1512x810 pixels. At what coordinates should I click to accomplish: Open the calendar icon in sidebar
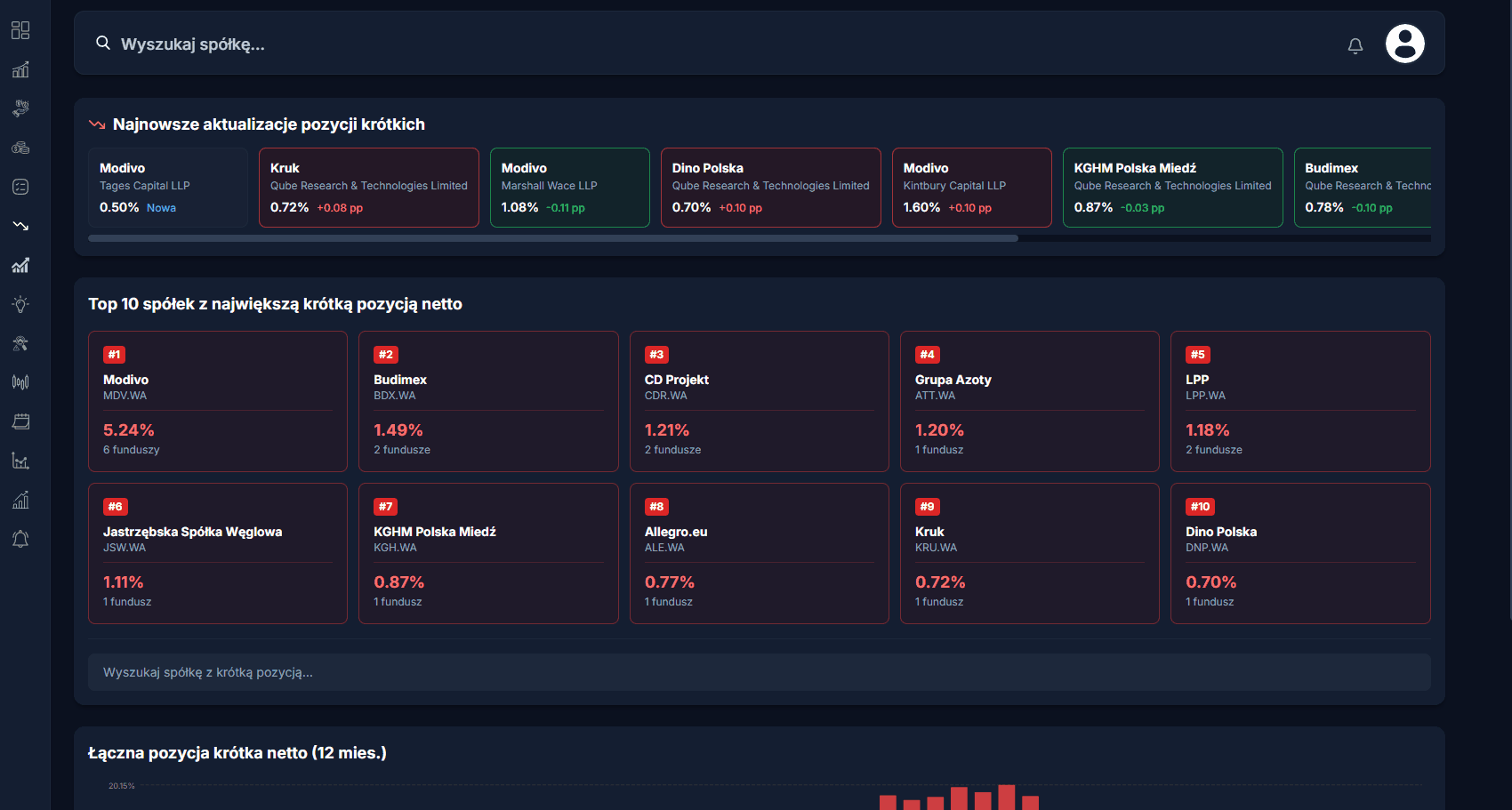click(20, 421)
